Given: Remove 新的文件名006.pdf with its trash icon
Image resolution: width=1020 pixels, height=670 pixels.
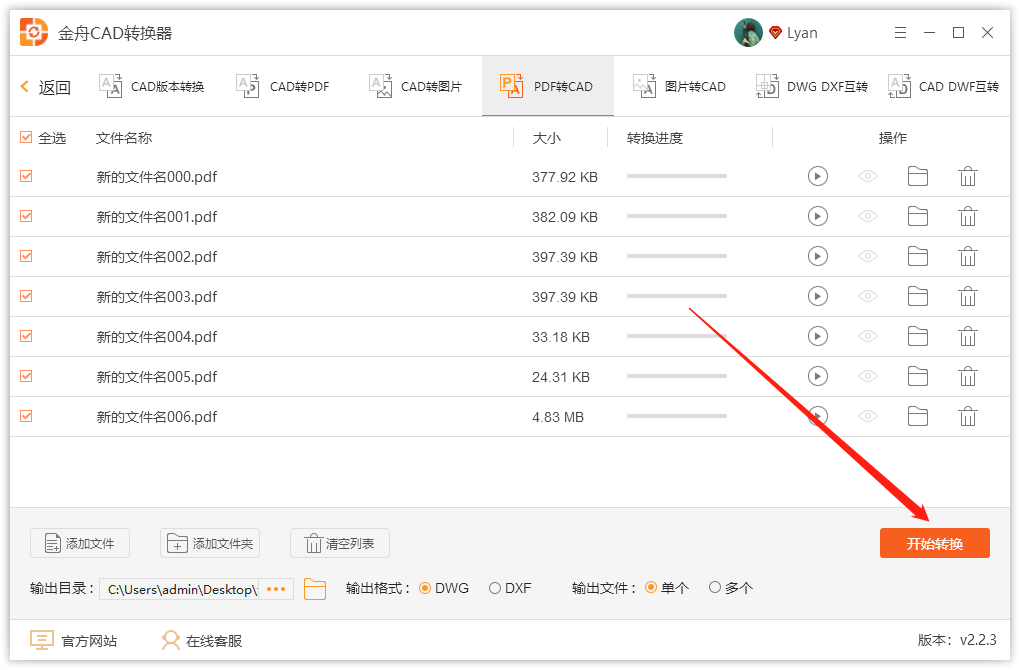Looking at the screenshot, I should (968, 416).
